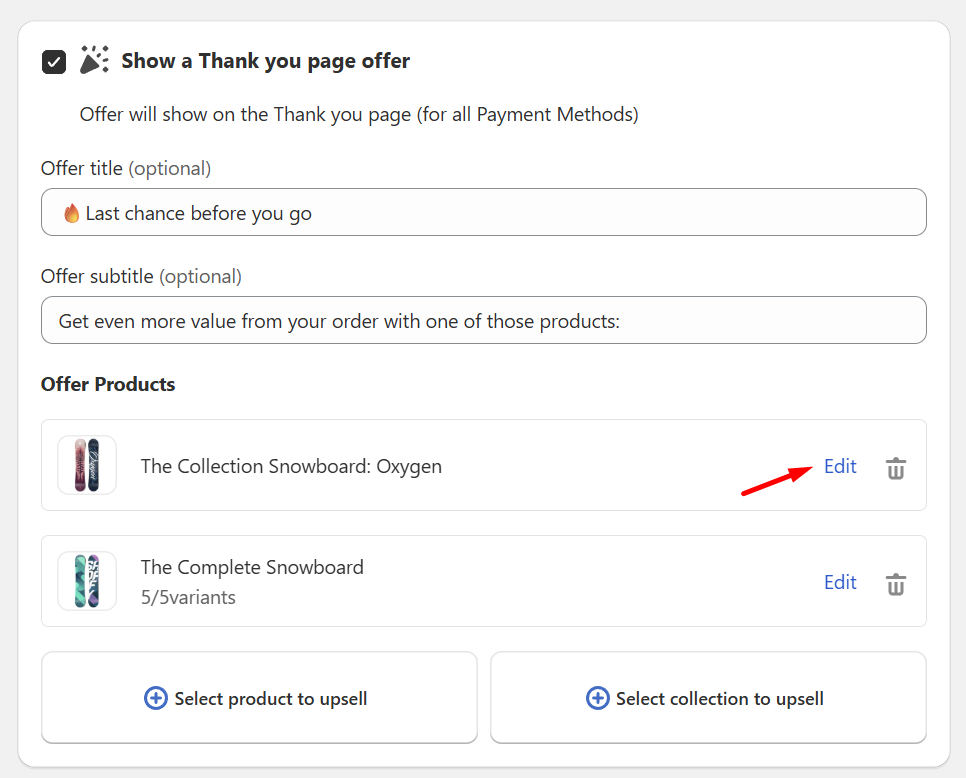Click the party popper icon beside the heading

tap(94, 60)
